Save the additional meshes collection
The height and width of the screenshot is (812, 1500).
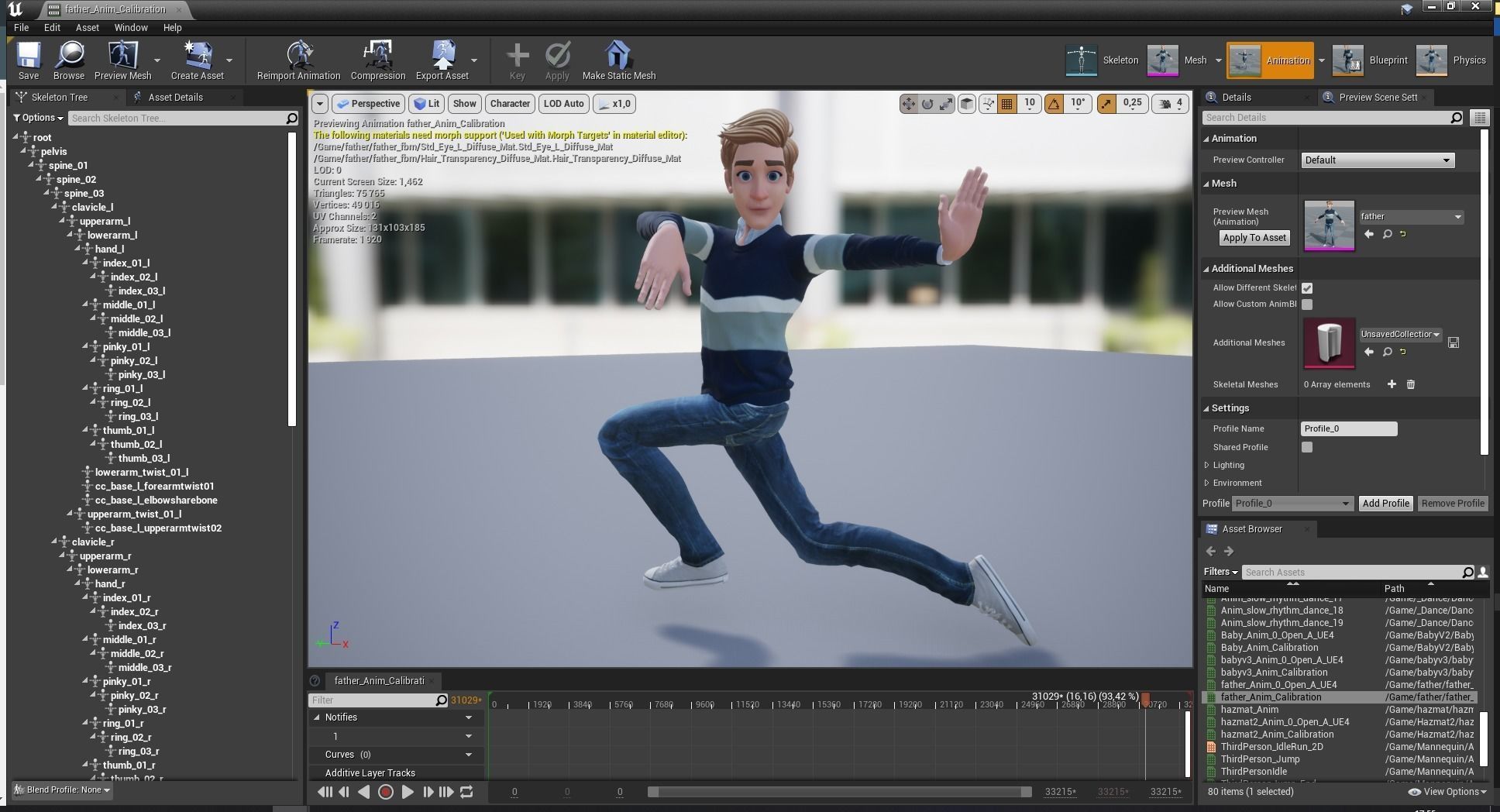(1454, 342)
